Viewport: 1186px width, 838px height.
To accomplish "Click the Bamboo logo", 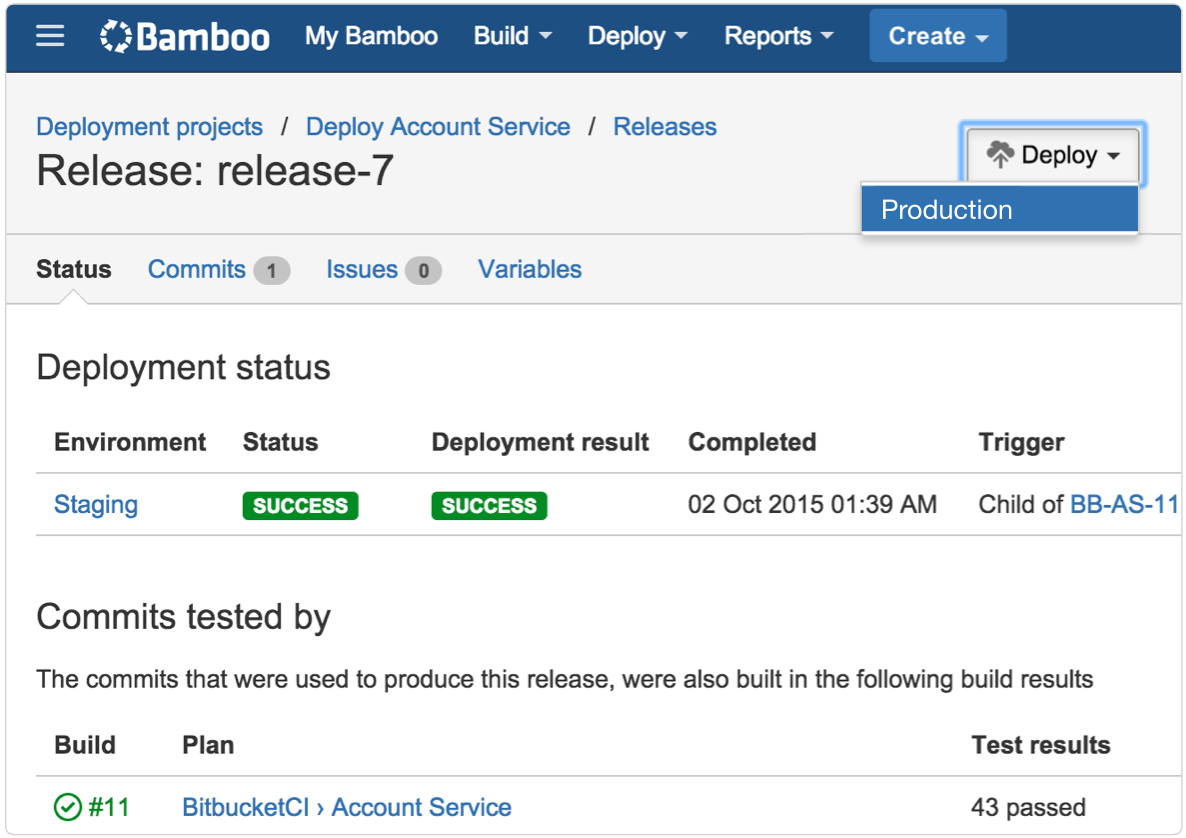I will [x=185, y=37].
